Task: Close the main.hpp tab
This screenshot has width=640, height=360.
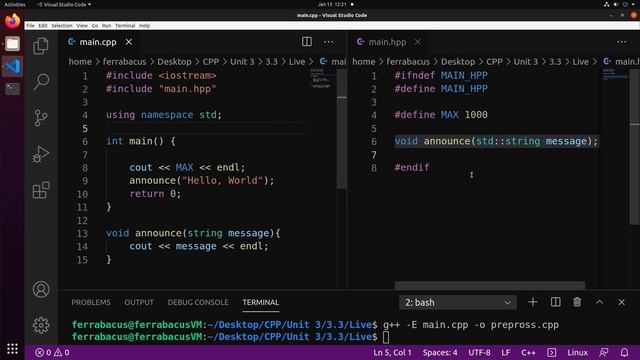Action: [418, 42]
